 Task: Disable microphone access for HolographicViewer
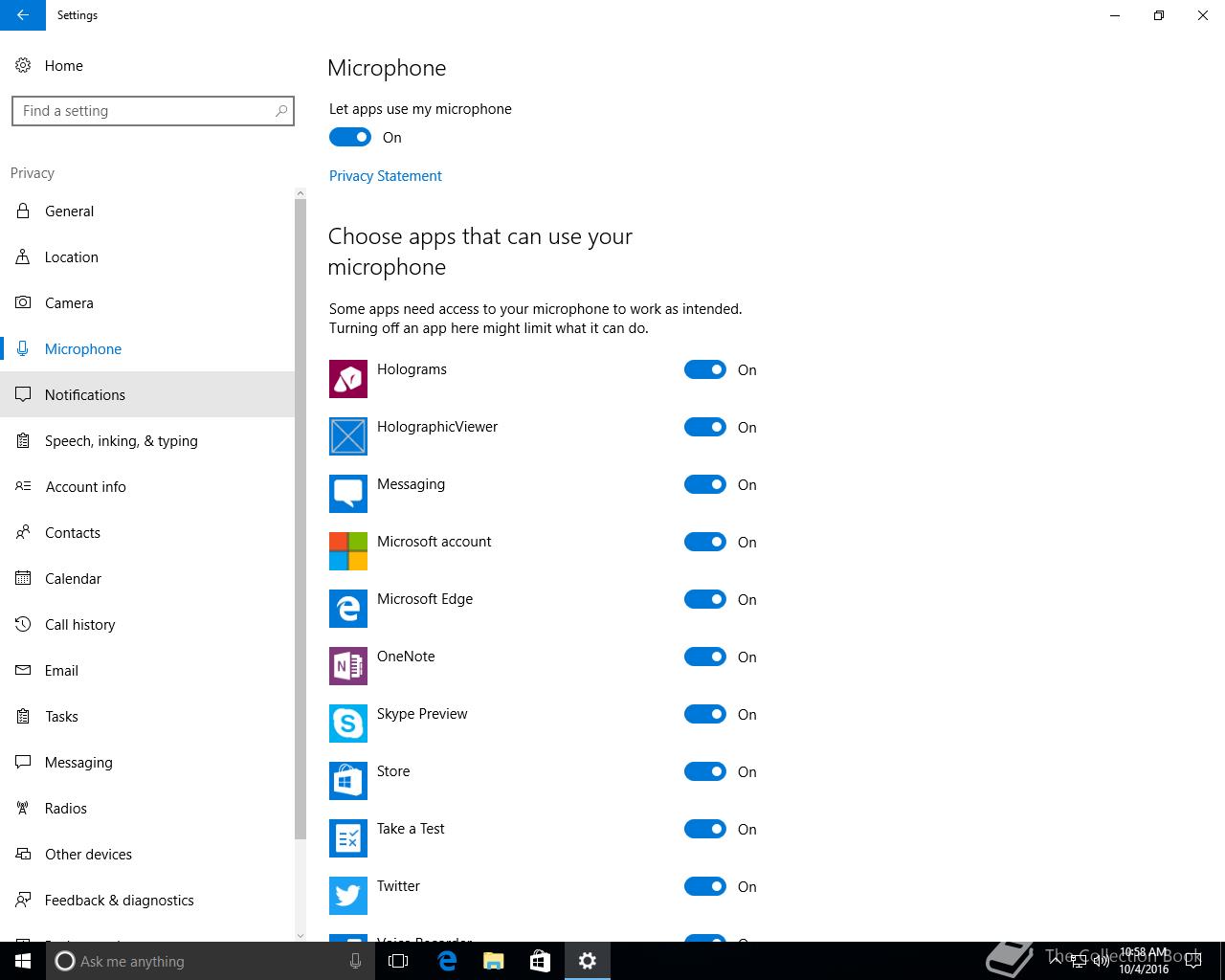click(705, 427)
